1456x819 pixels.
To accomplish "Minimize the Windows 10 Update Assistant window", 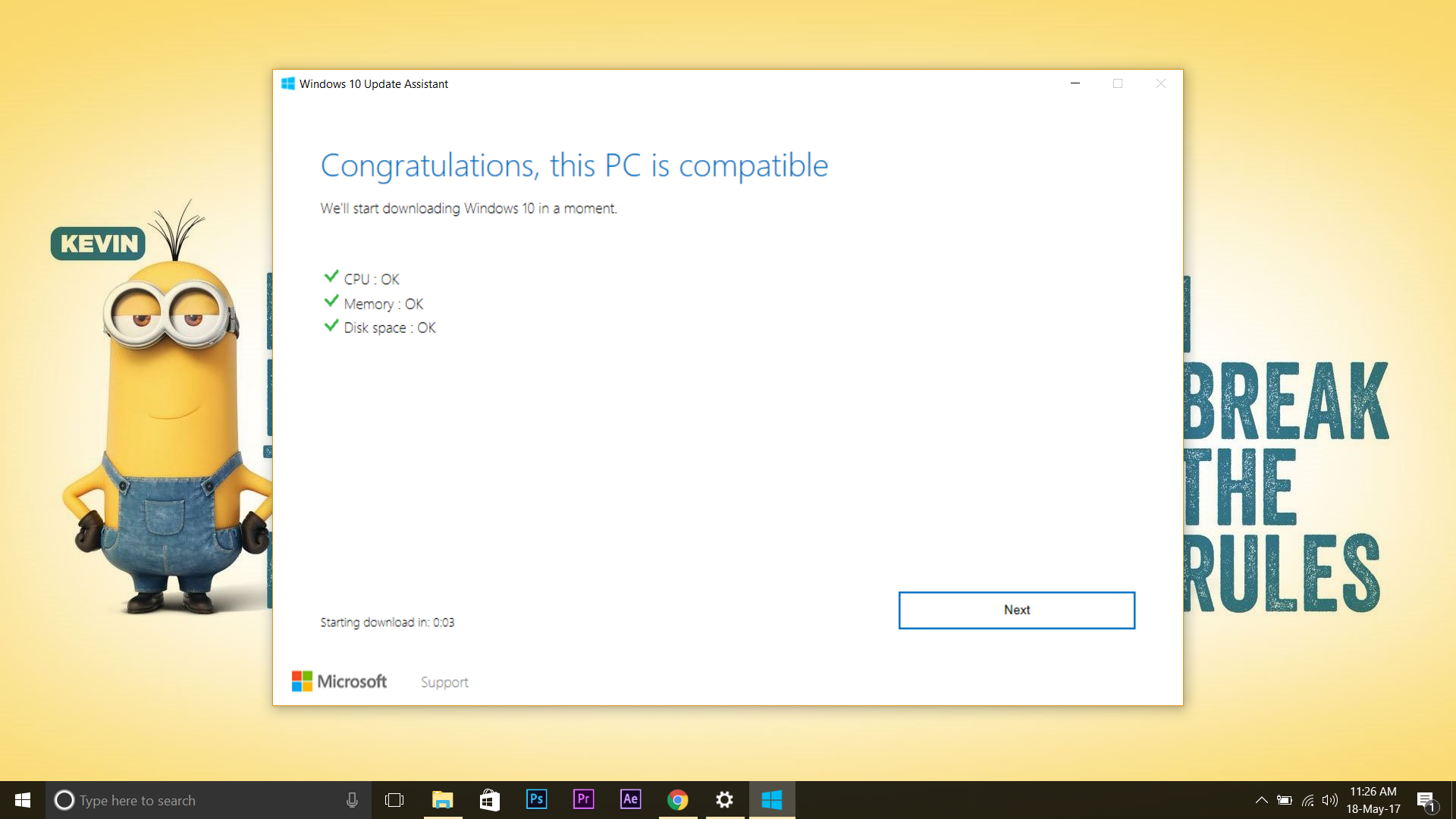I will tap(1075, 83).
